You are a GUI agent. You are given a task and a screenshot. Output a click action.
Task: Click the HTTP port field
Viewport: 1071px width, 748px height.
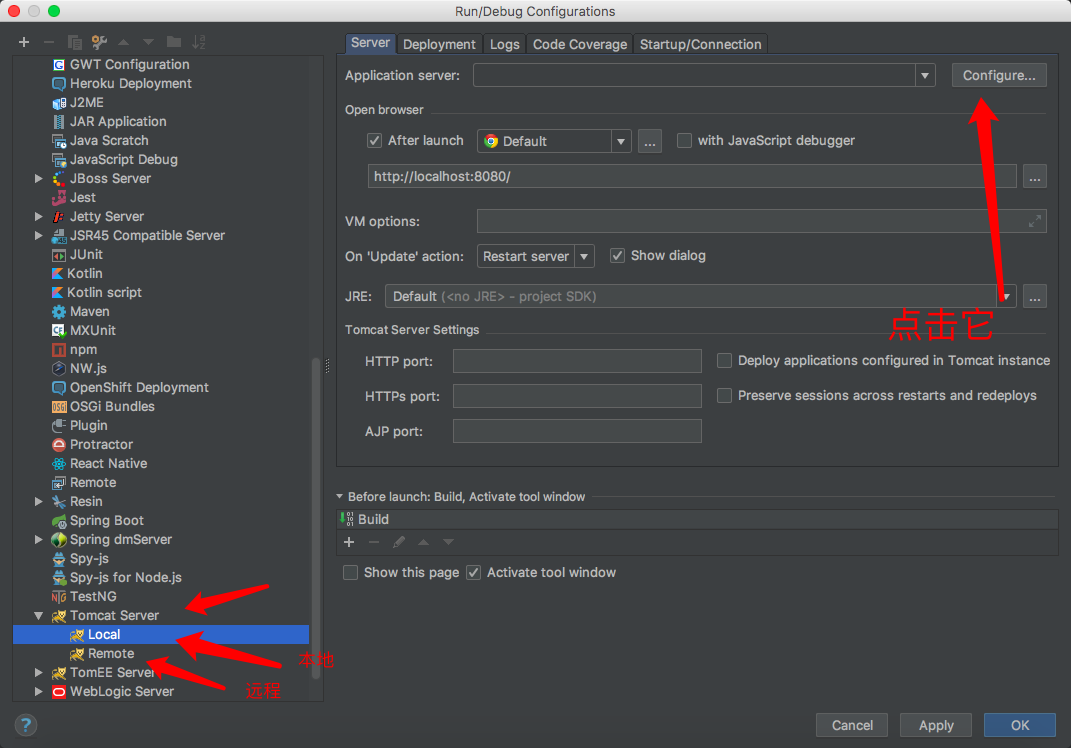coord(577,361)
